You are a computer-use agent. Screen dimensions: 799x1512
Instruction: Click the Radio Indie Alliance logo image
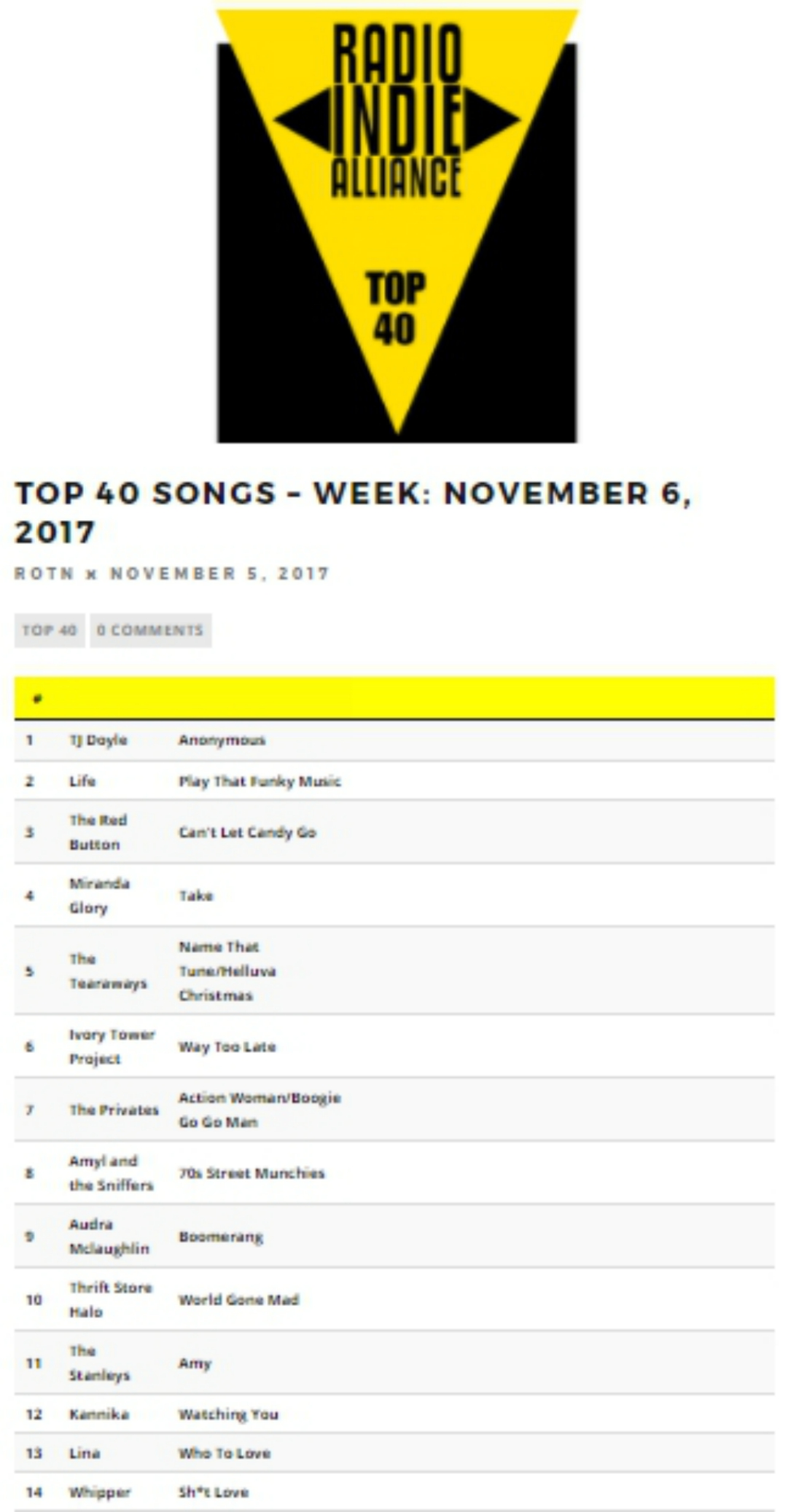(397, 222)
